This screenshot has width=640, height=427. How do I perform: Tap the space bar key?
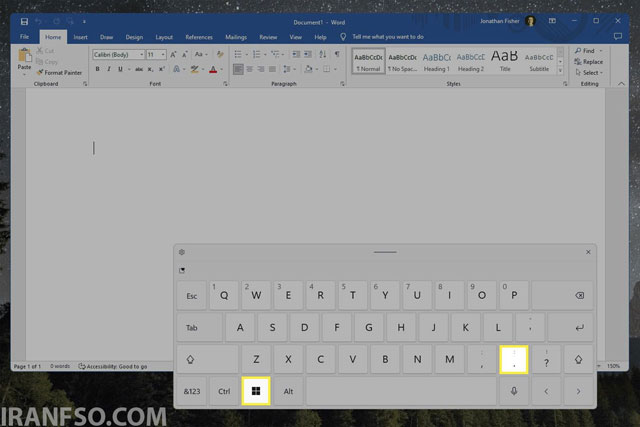tap(401, 391)
